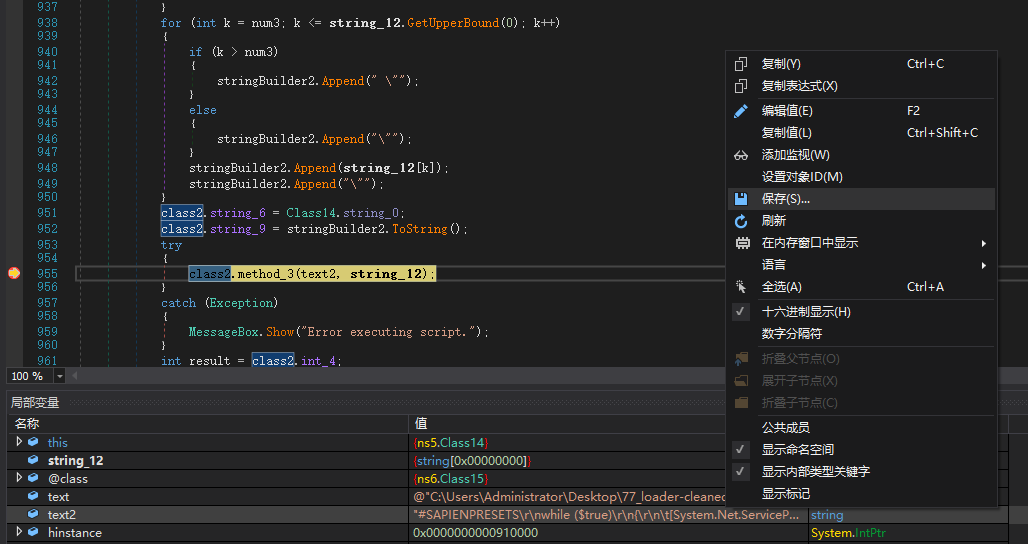The width and height of the screenshot is (1028, 544).
Task: Click the floppy disk icon for 保存
Action: click(741, 199)
